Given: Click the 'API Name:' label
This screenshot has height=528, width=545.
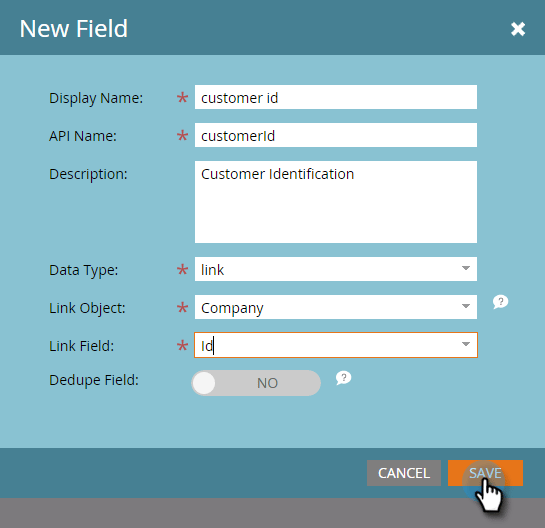Looking at the screenshot, I should (83, 136).
